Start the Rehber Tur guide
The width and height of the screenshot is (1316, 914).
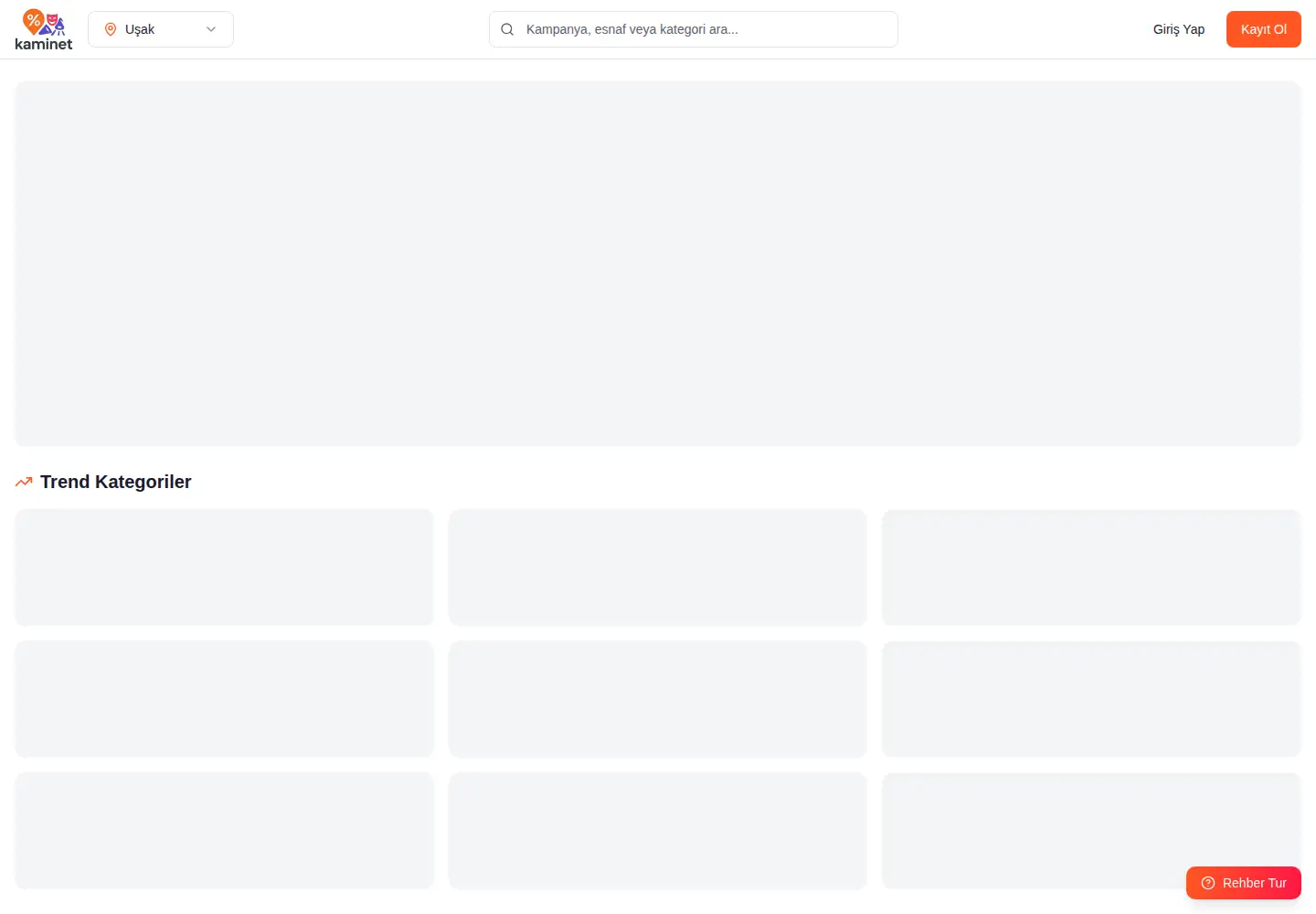click(1244, 883)
